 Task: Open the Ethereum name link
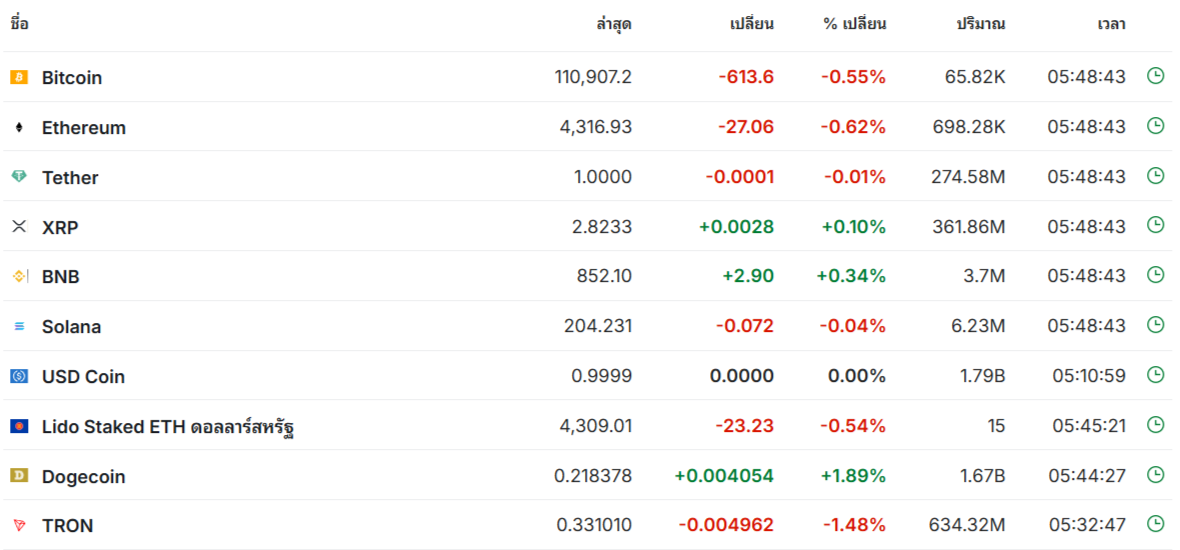(x=84, y=128)
